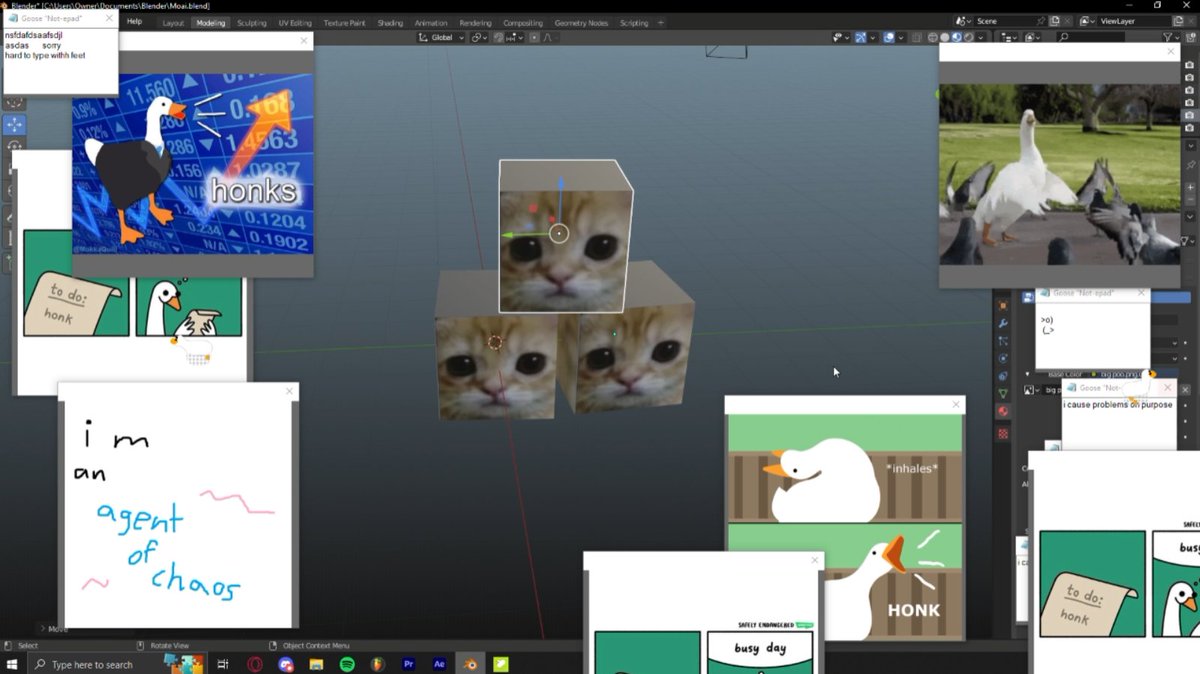The image size is (1200, 674).
Task: Open Premiere Pro from the taskbar
Action: click(408, 664)
